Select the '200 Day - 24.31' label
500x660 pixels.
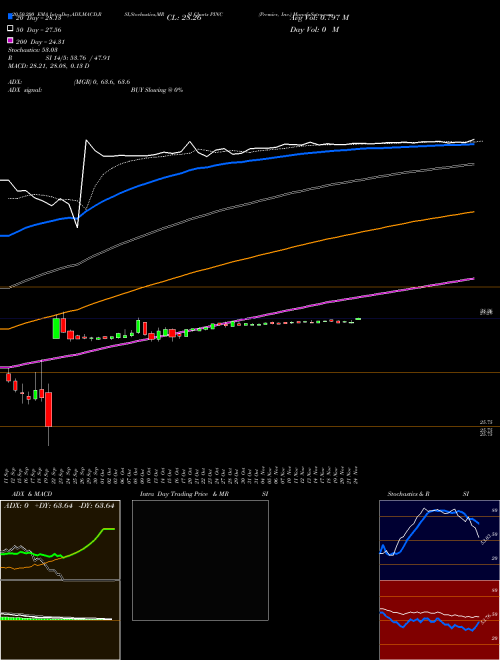40,42
